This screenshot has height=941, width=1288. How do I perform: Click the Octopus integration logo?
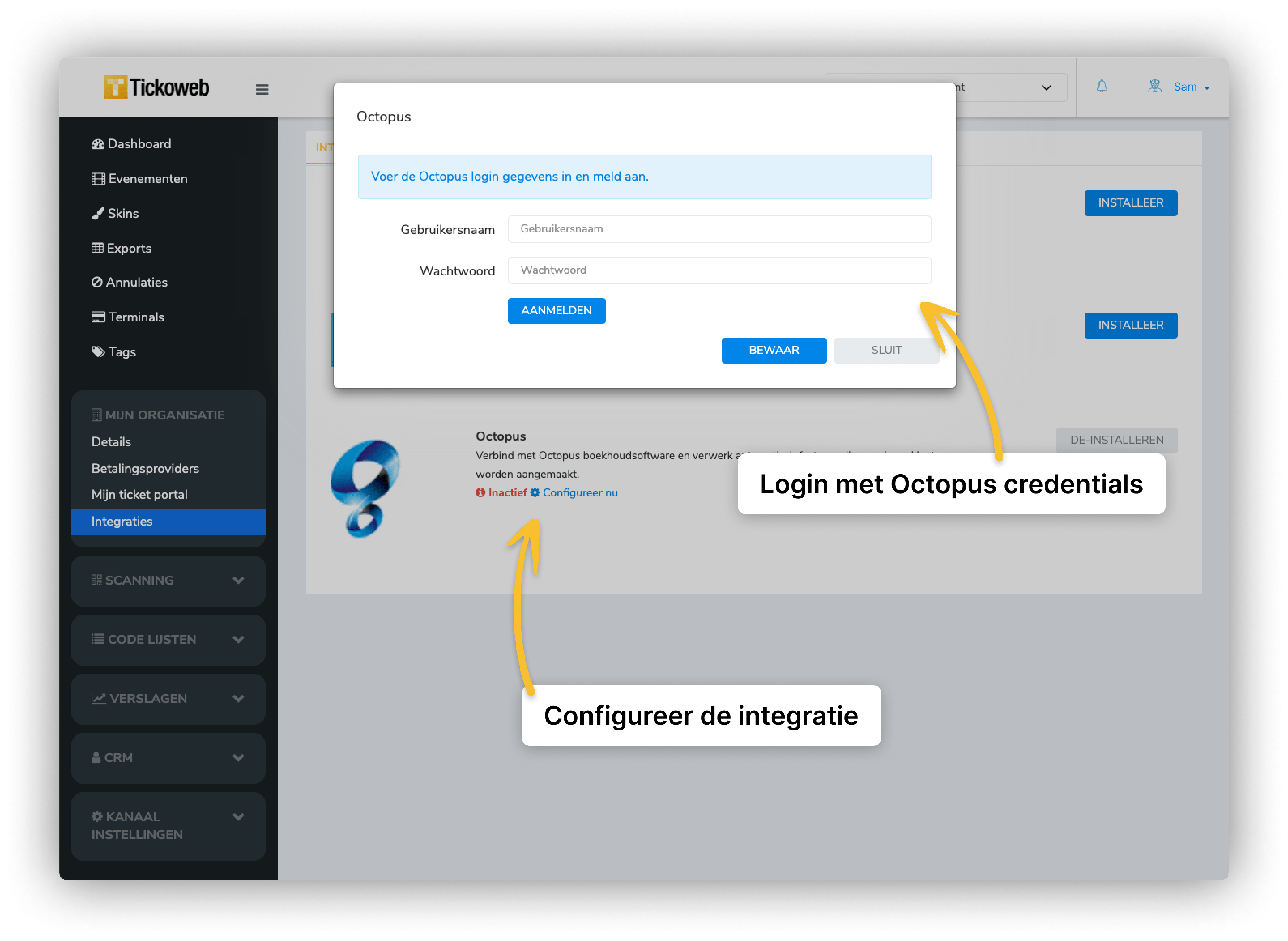point(365,488)
